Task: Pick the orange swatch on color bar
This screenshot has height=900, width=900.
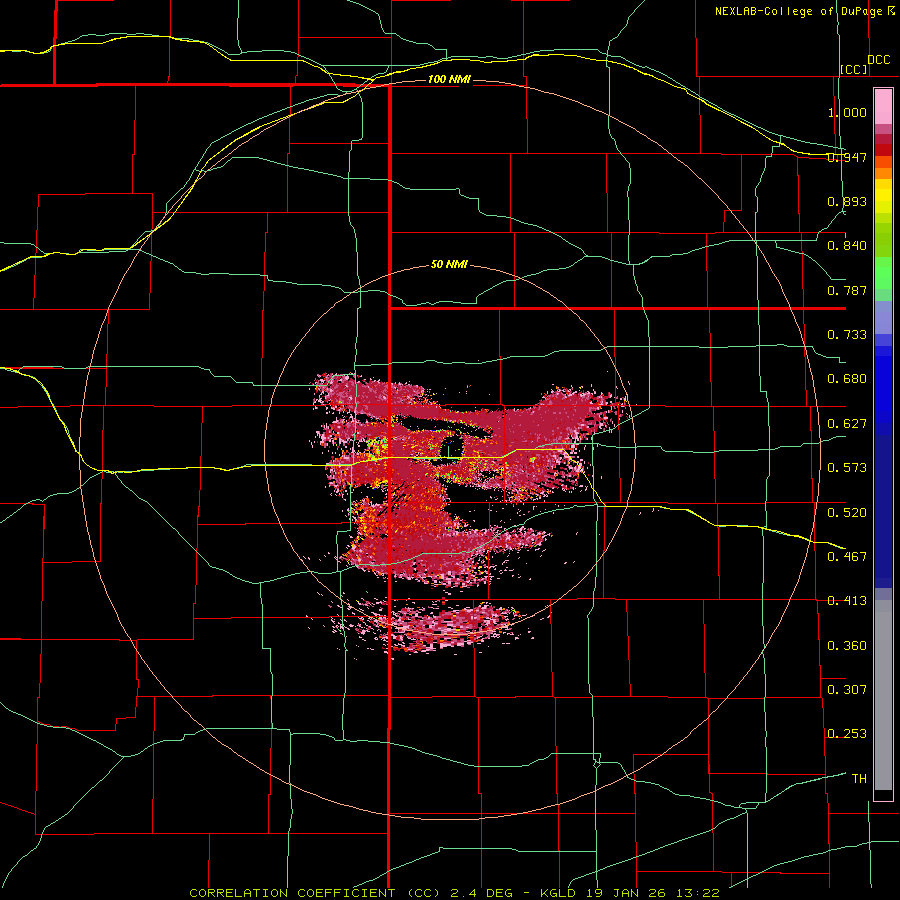Action: tap(883, 173)
